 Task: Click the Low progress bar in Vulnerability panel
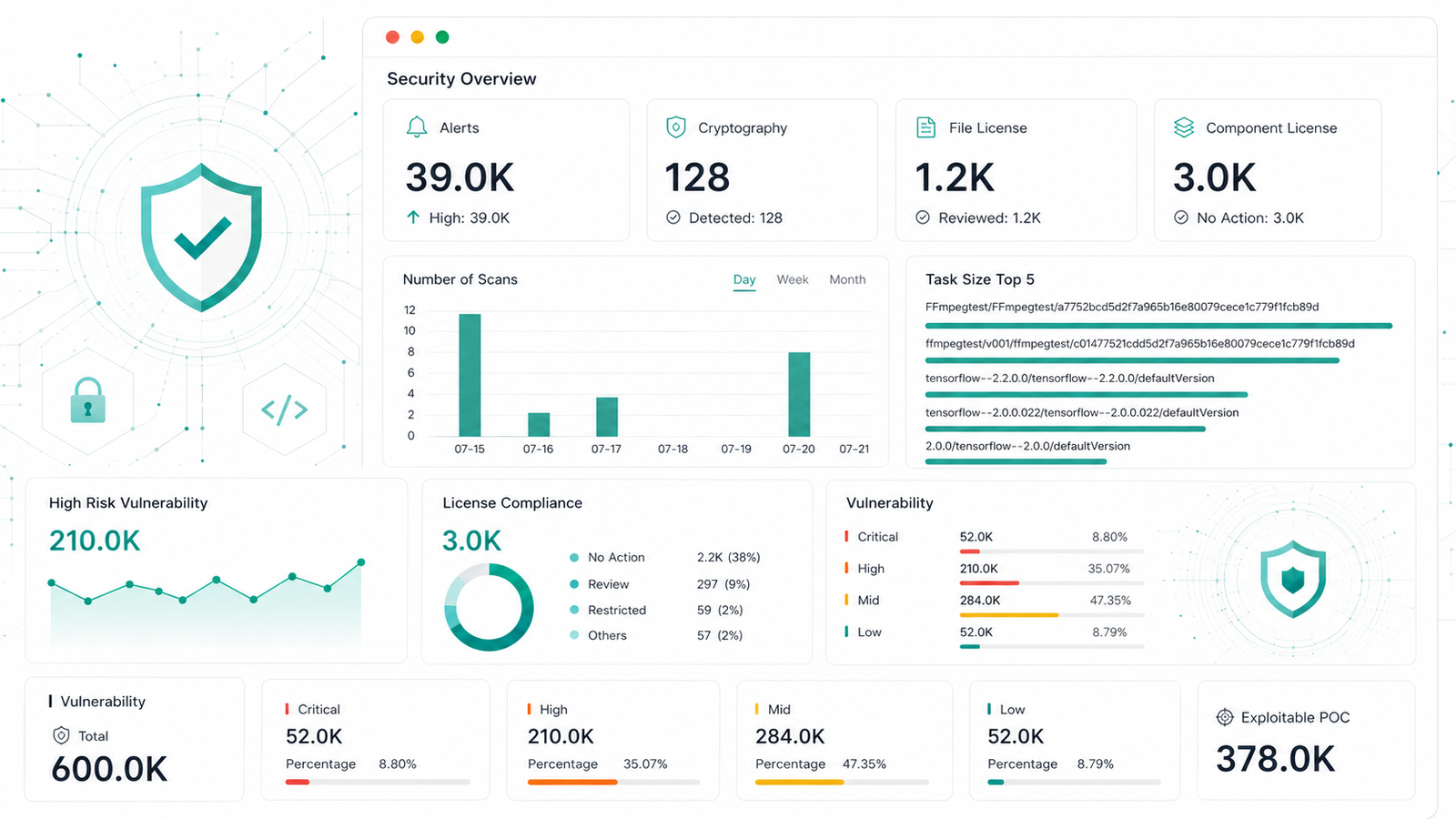[1051, 647]
